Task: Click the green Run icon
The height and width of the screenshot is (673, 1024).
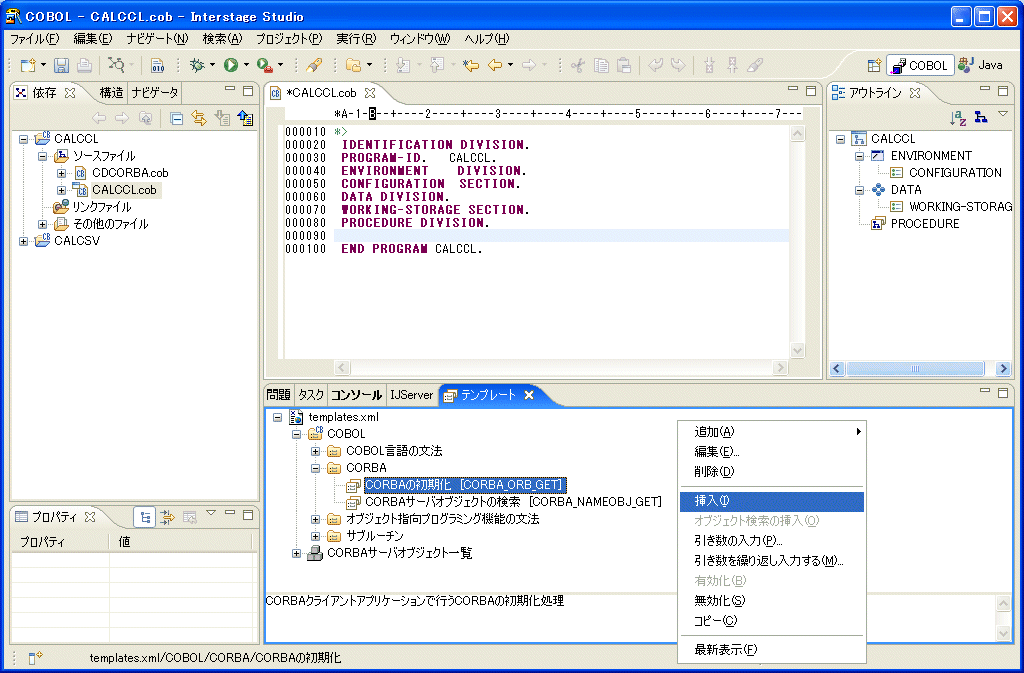Action: coord(231,65)
